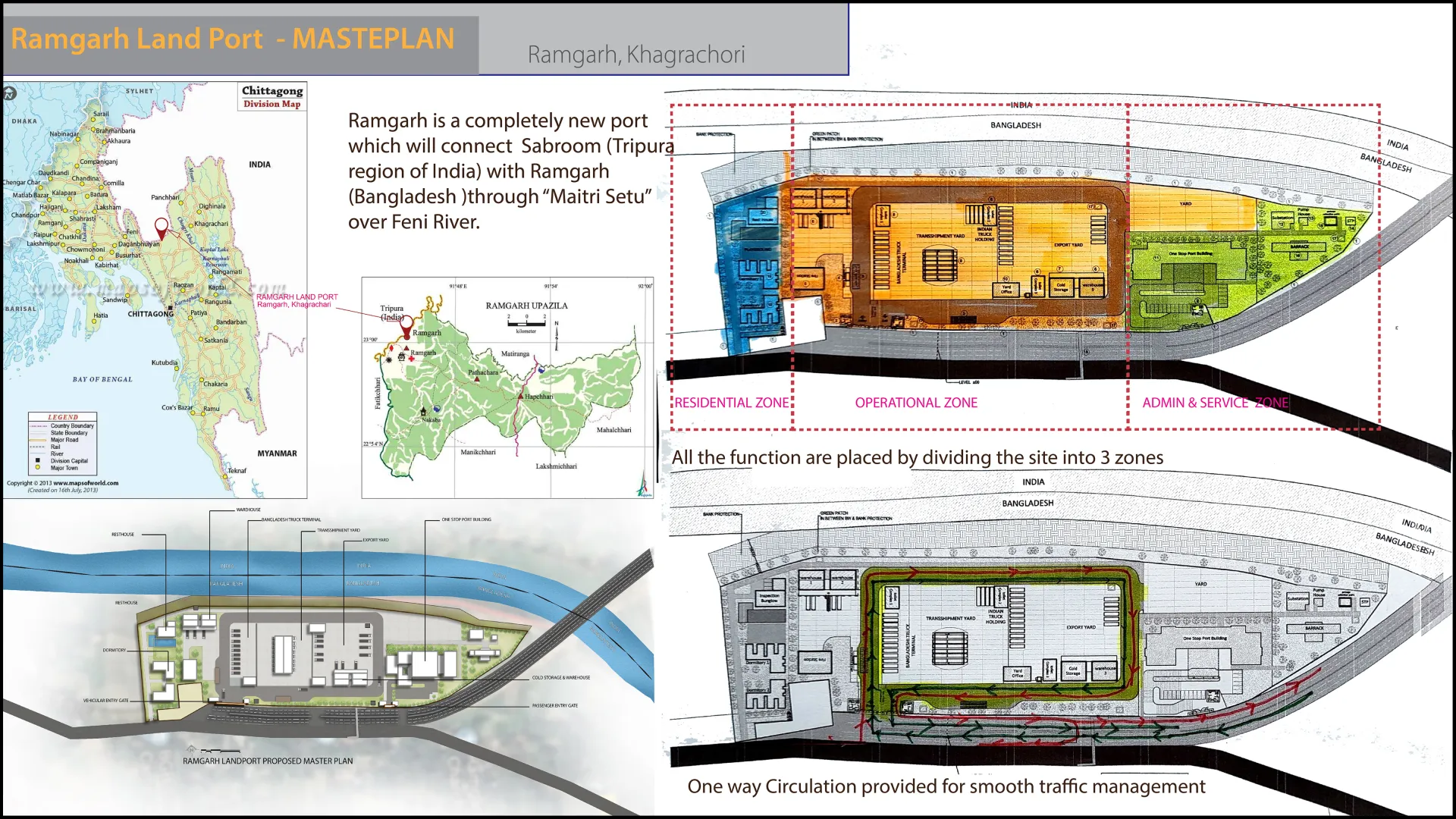
Task: Click the red location pin on Chittagong division map
Action: pyautogui.click(x=161, y=227)
